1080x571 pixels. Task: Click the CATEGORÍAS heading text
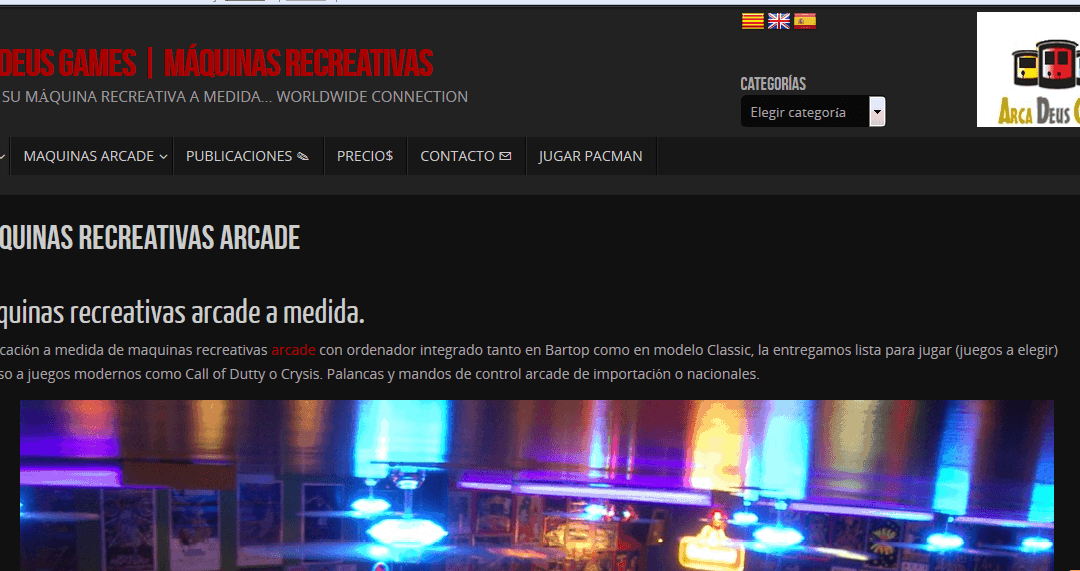click(773, 84)
